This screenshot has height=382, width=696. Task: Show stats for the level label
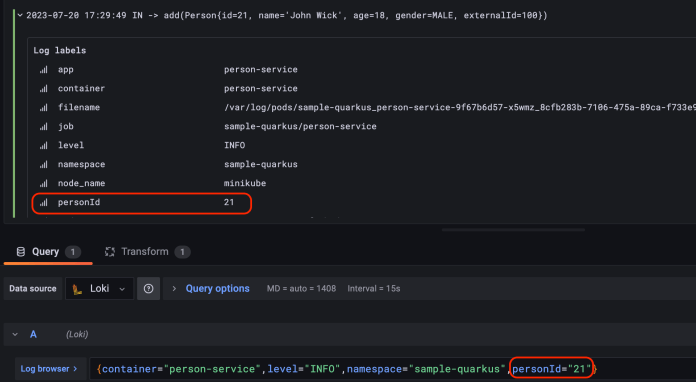(x=43, y=146)
